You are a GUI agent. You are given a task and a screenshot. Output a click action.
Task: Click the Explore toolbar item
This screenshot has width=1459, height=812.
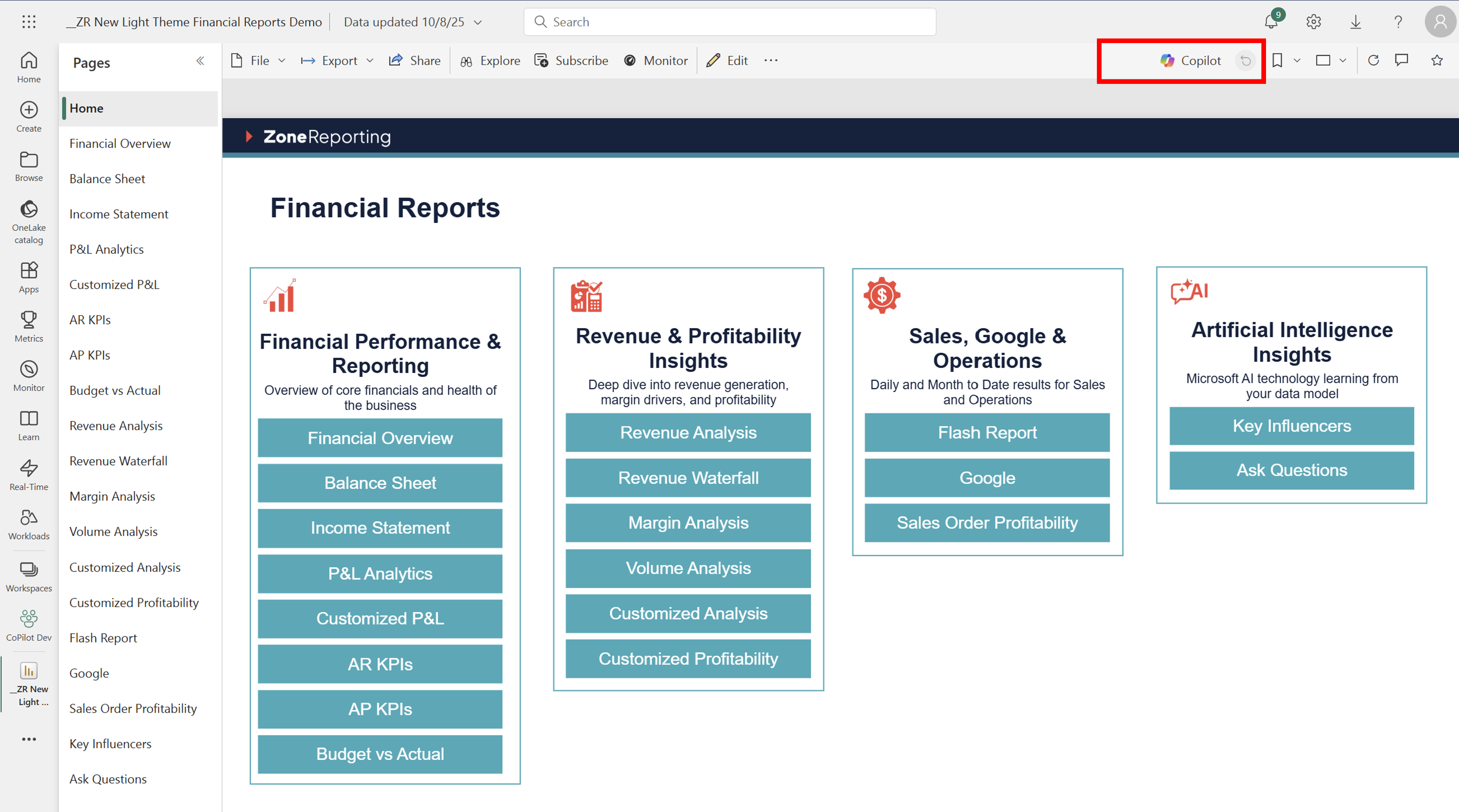pyautogui.click(x=490, y=61)
